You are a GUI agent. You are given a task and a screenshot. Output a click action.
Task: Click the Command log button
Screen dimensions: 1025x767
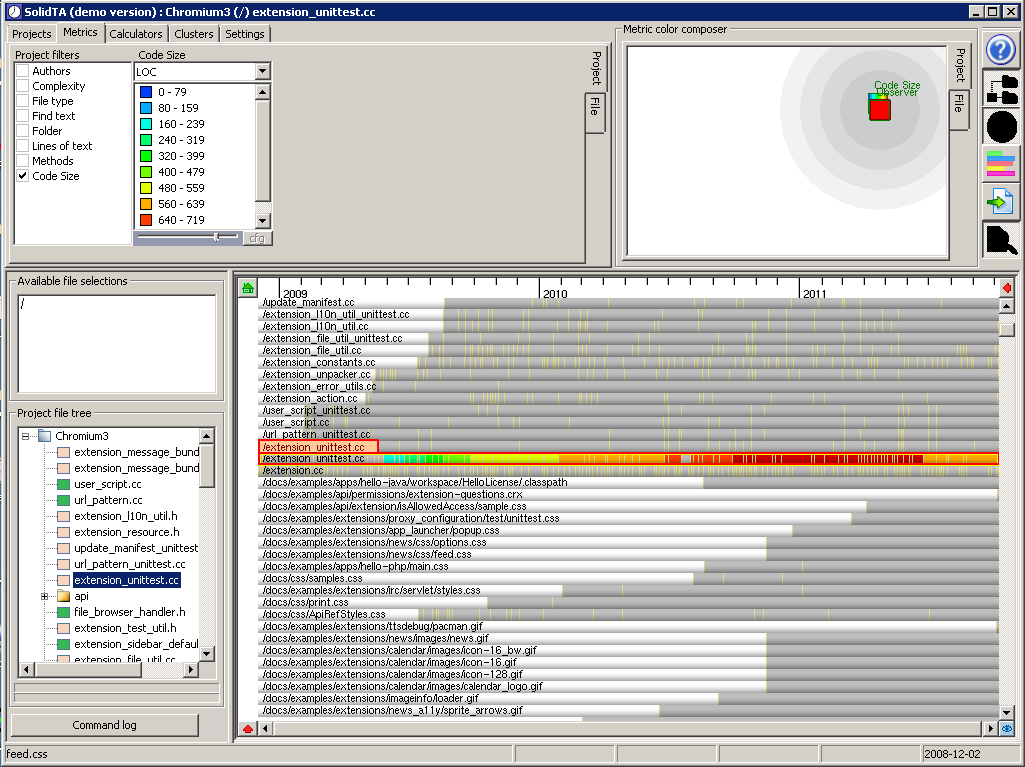[x=104, y=725]
